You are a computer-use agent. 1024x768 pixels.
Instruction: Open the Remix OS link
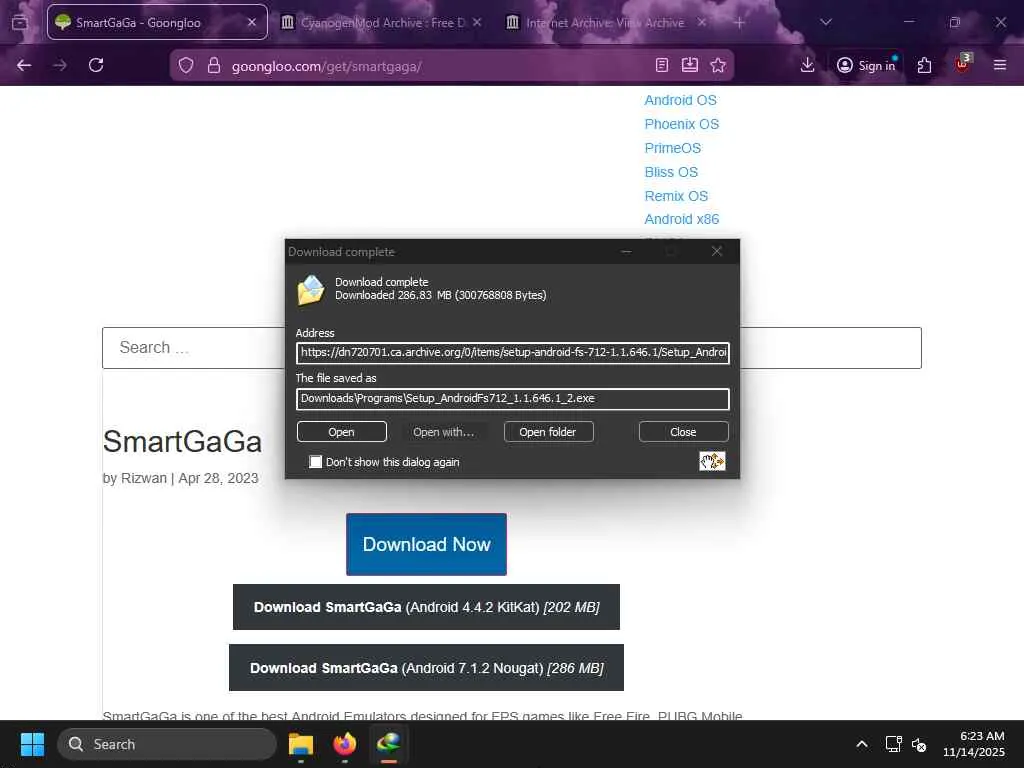(x=676, y=196)
